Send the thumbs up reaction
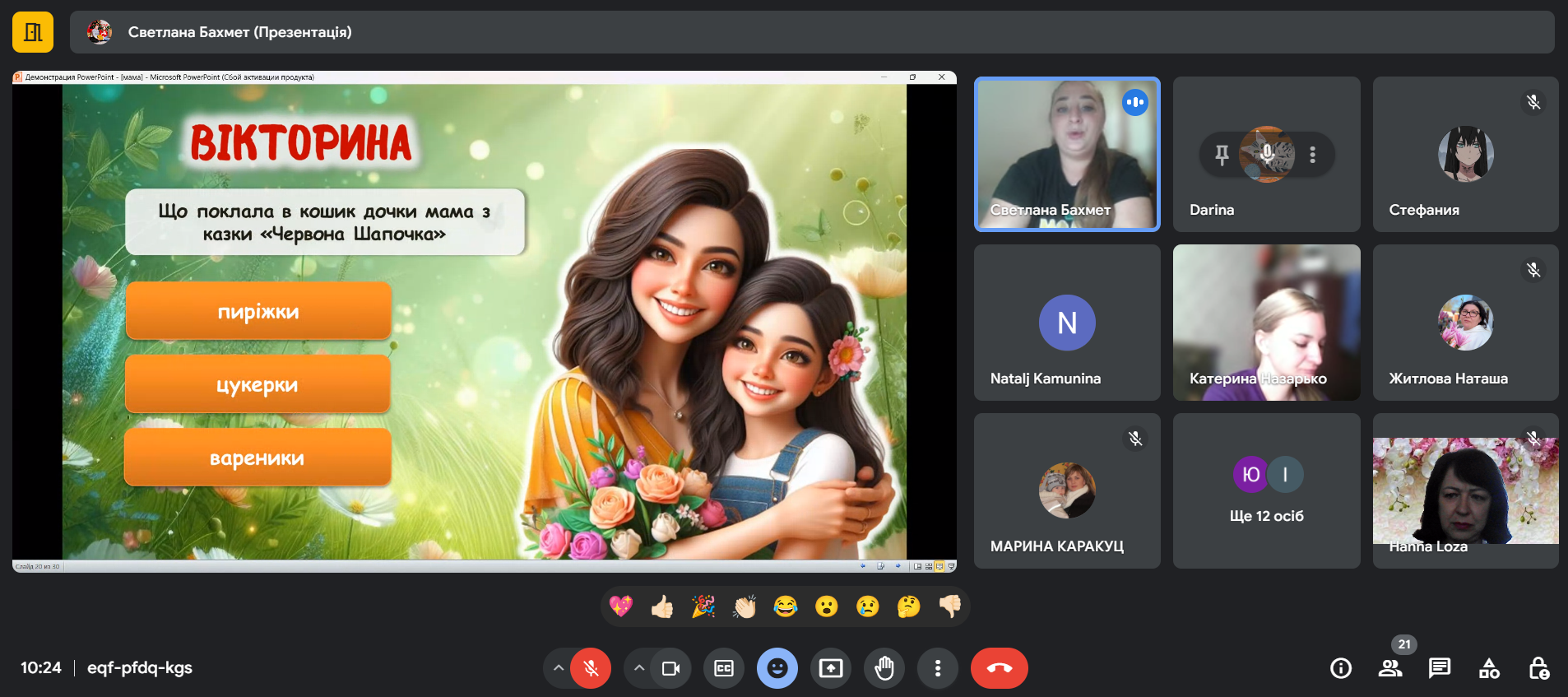 point(662,606)
